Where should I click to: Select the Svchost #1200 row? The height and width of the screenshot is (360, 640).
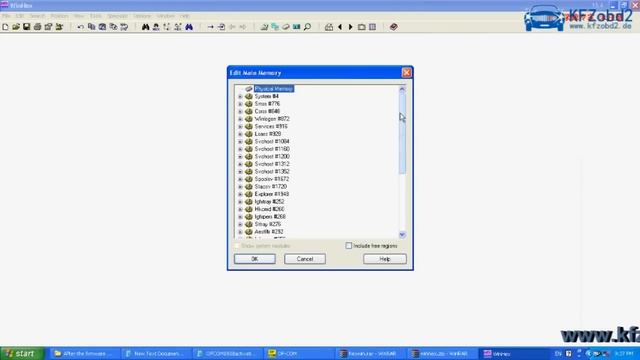click(272, 157)
